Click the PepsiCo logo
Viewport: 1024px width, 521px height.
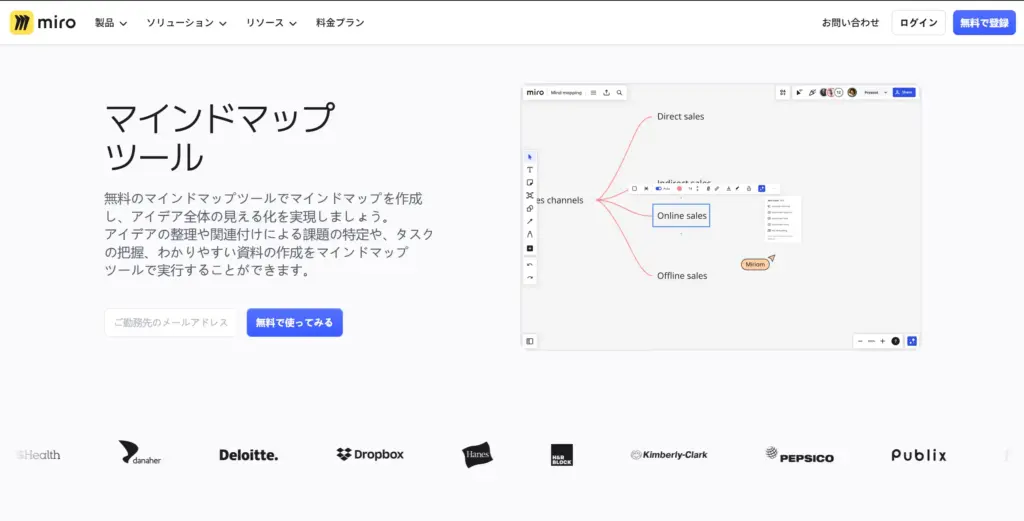[800, 455]
